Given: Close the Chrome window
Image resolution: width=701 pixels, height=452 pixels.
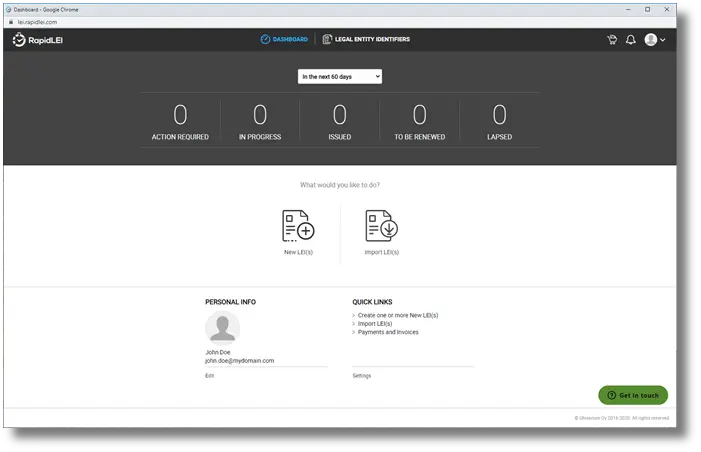Looking at the screenshot, I should pos(667,9).
